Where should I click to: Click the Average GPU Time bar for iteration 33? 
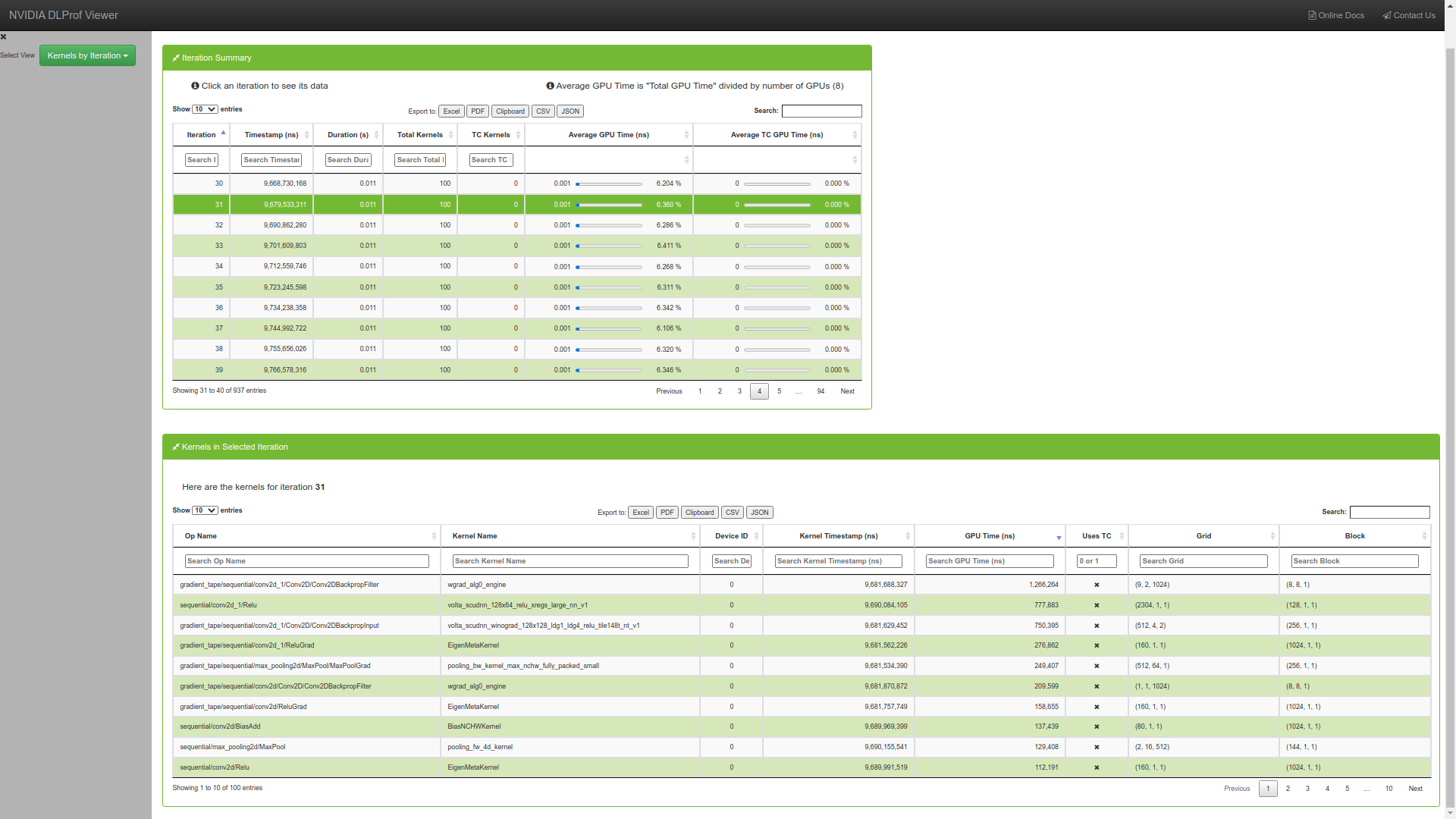tap(609, 246)
